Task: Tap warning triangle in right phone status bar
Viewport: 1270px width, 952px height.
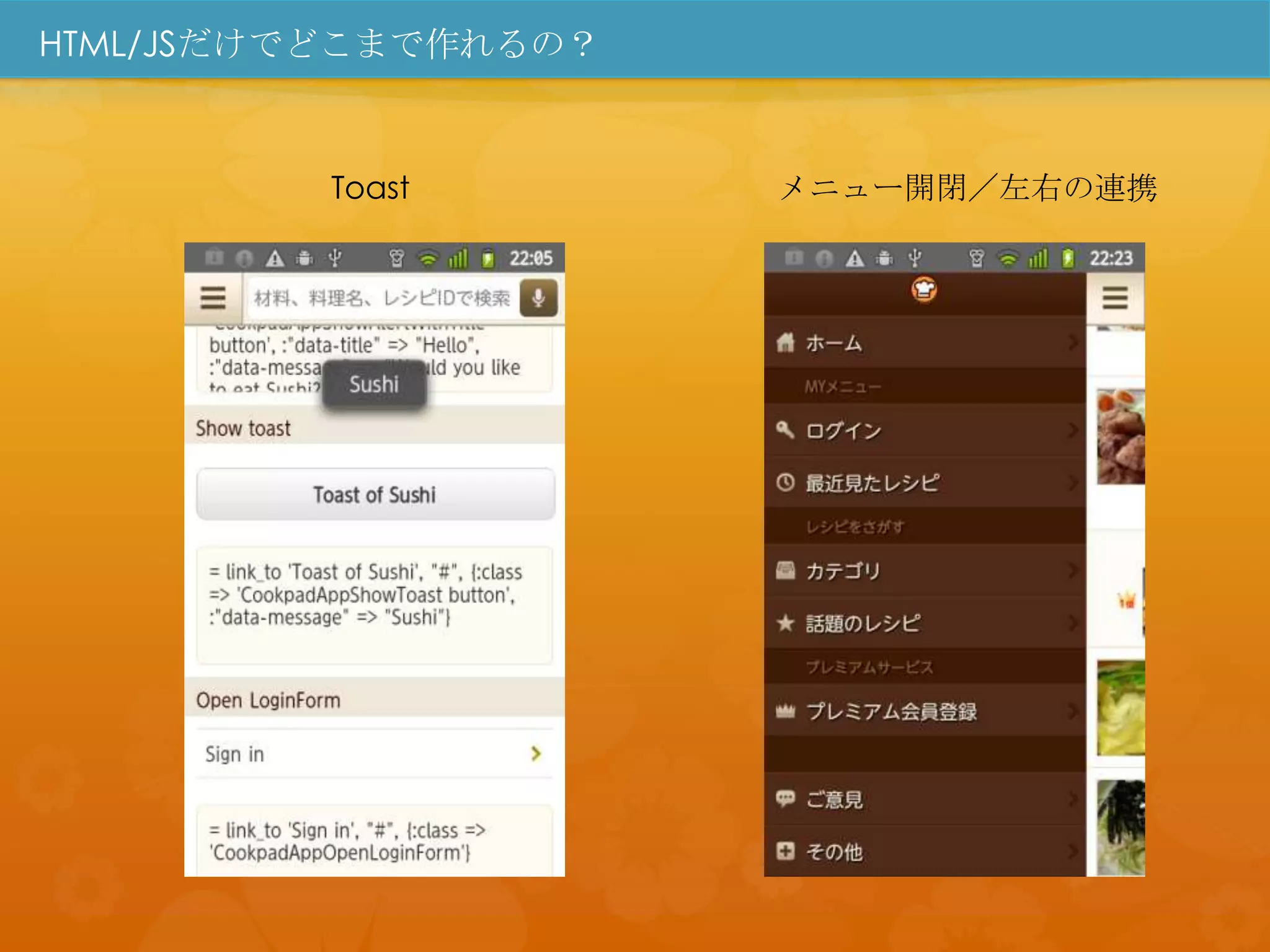Action: point(855,258)
